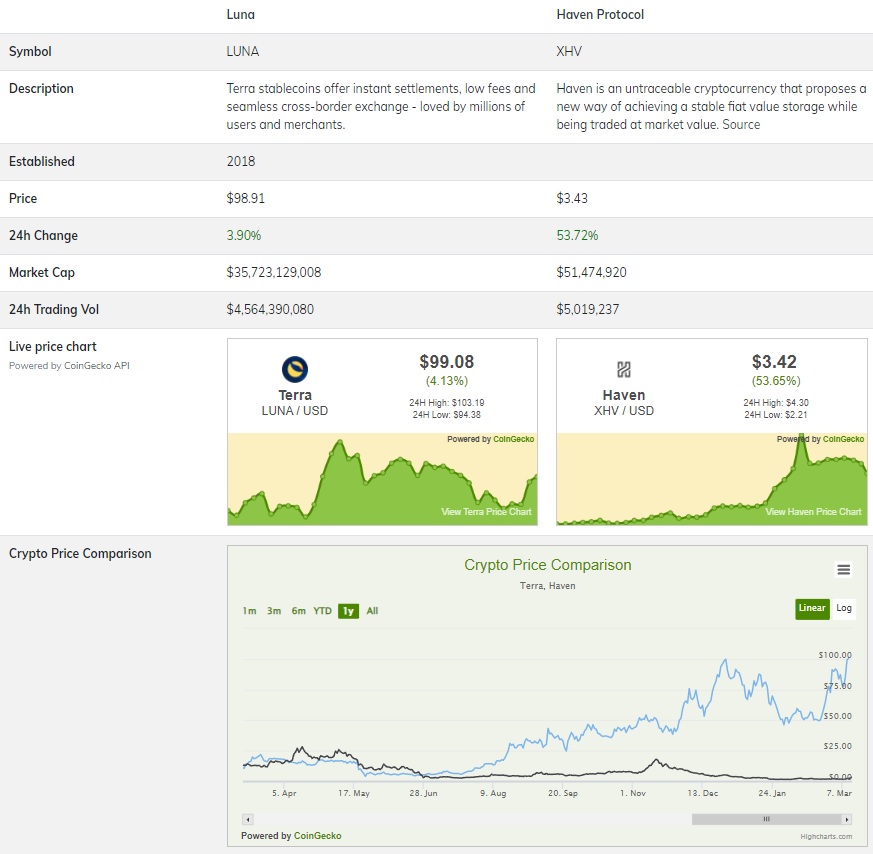The width and height of the screenshot is (873, 854).
Task: Click Luna market cap $35,723,129,008
Action: click(274, 272)
